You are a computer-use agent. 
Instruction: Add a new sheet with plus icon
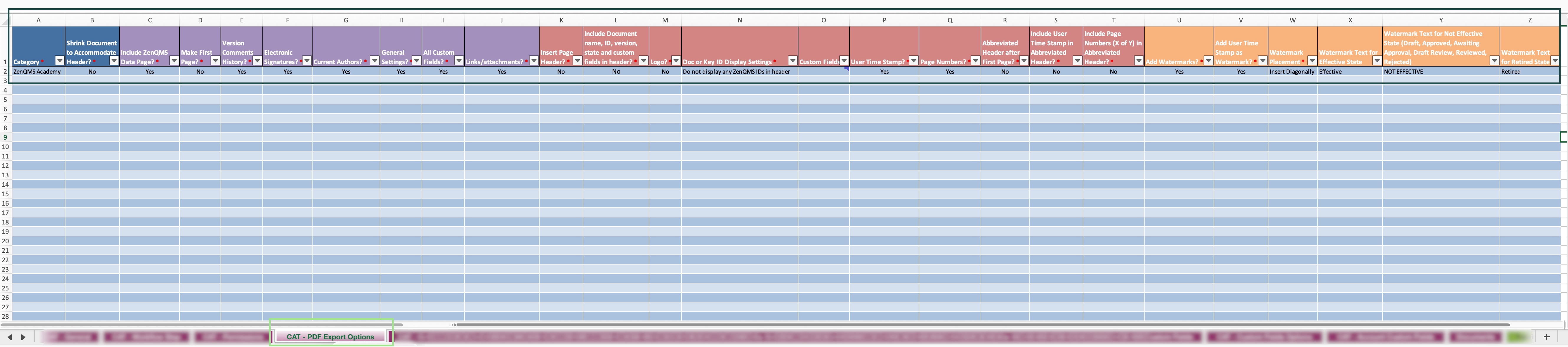pos(1546,337)
